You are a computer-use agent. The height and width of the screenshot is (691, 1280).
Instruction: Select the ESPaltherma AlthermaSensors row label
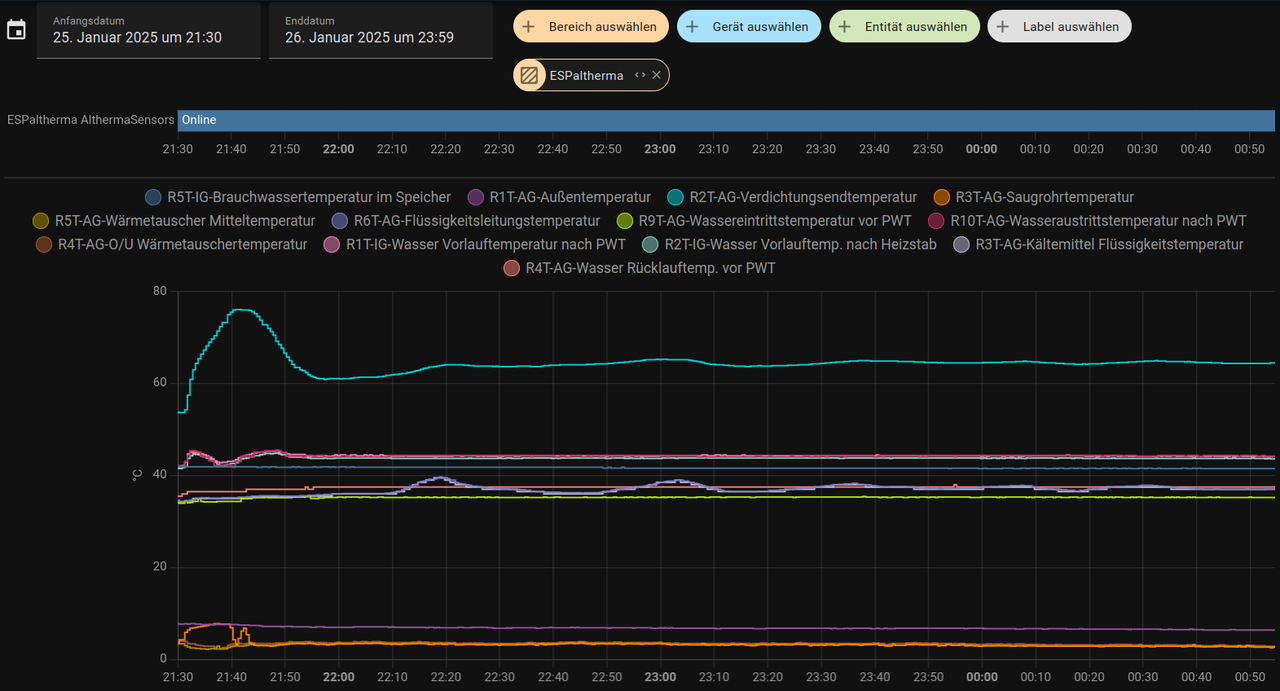[91, 120]
